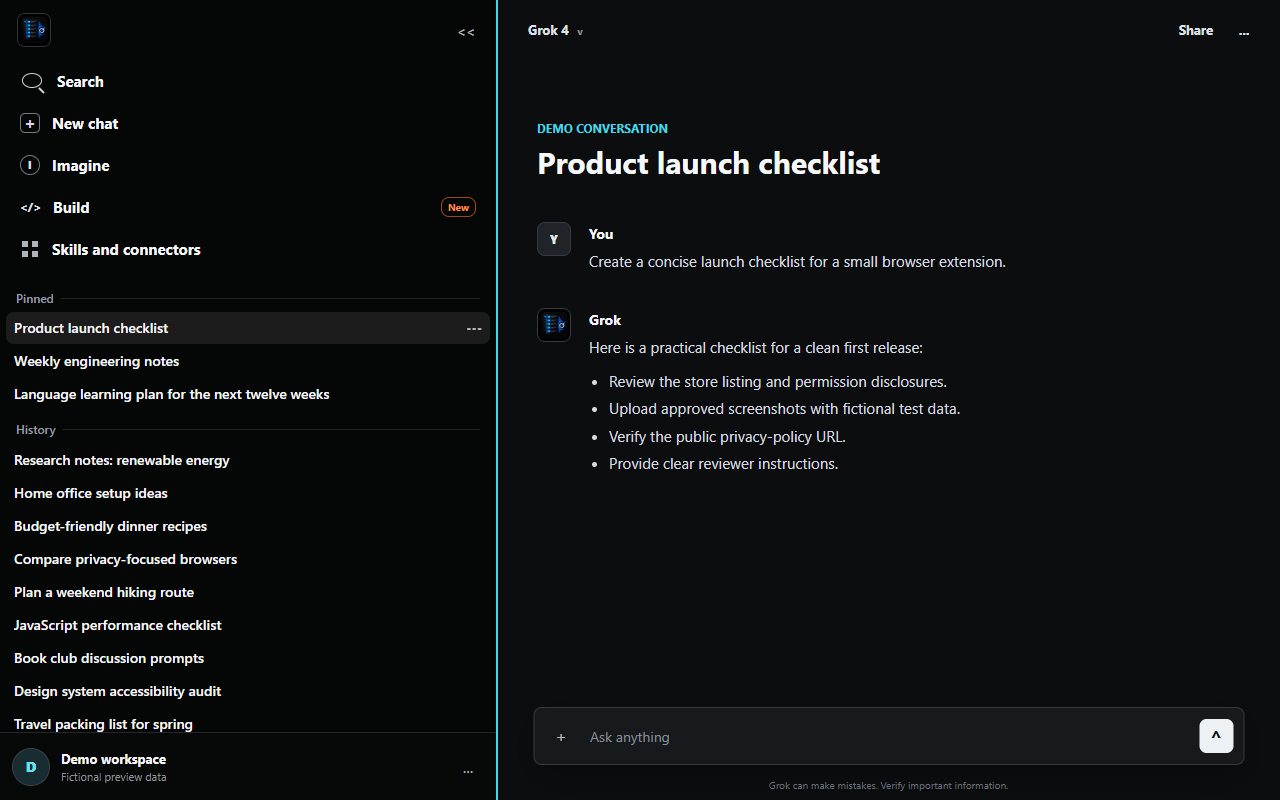Image resolution: width=1280 pixels, height=800 pixels.
Task: Click the Skills and connectors grid icon
Action: (x=30, y=250)
